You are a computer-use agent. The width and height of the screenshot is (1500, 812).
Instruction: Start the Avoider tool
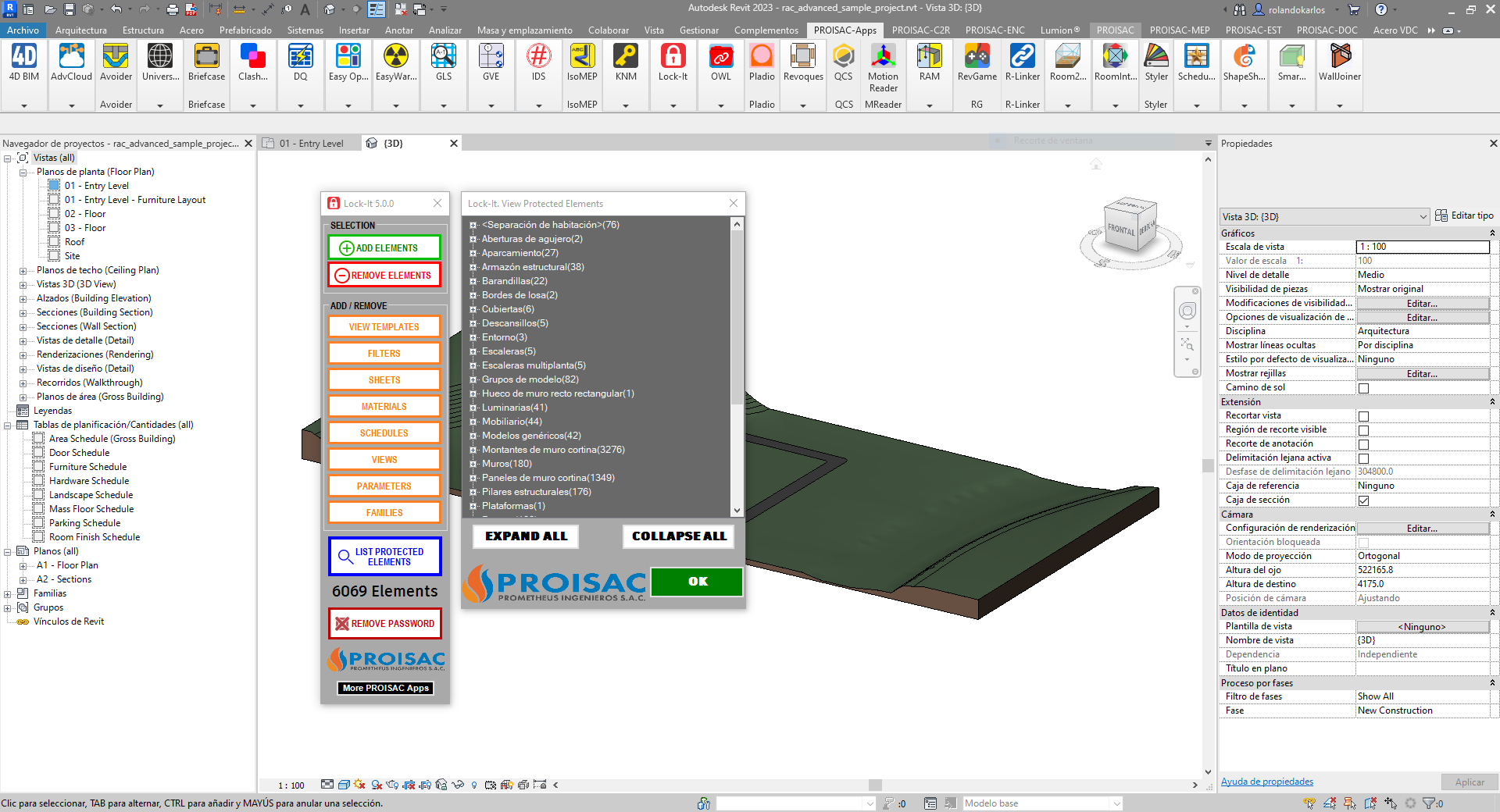coord(116,62)
